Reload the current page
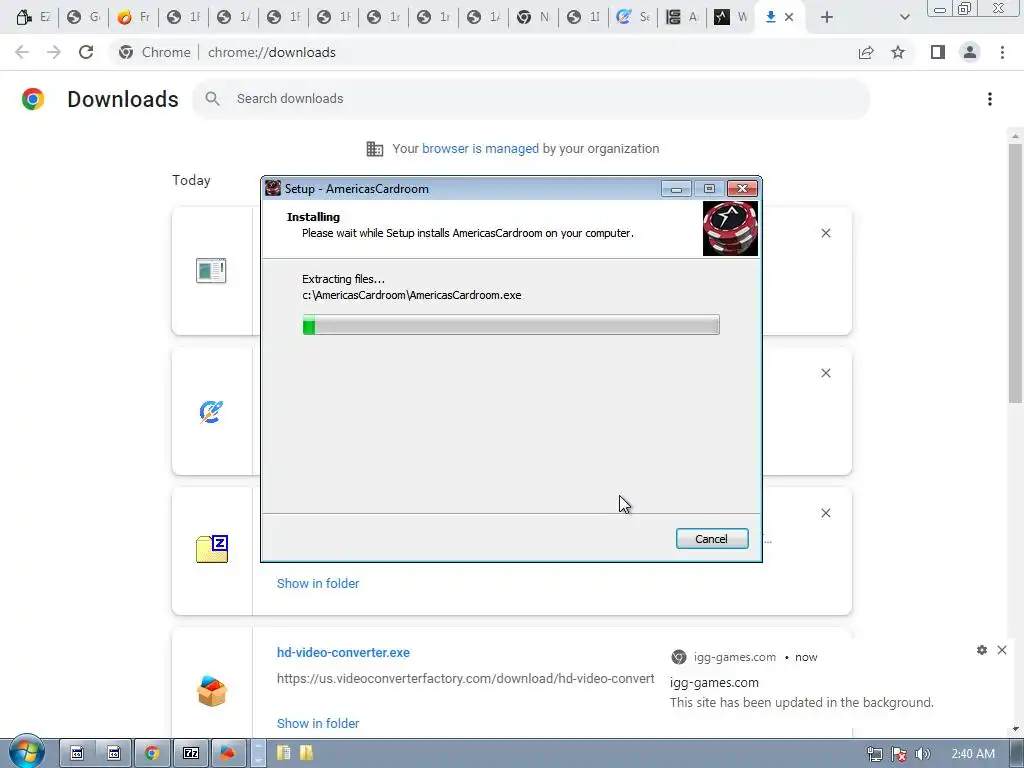The height and width of the screenshot is (768, 1024). click(x=86, y=52)
